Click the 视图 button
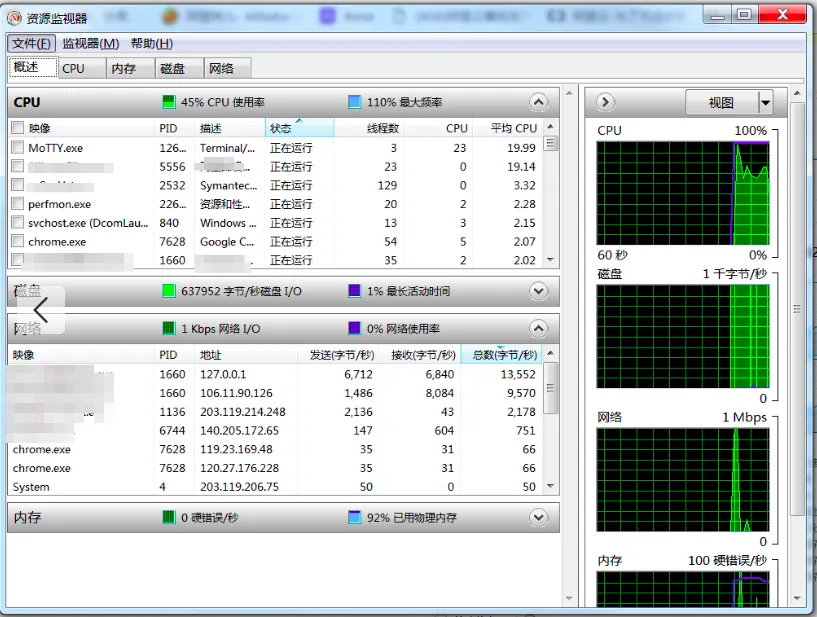817x617 pixels. pos(722,102)
